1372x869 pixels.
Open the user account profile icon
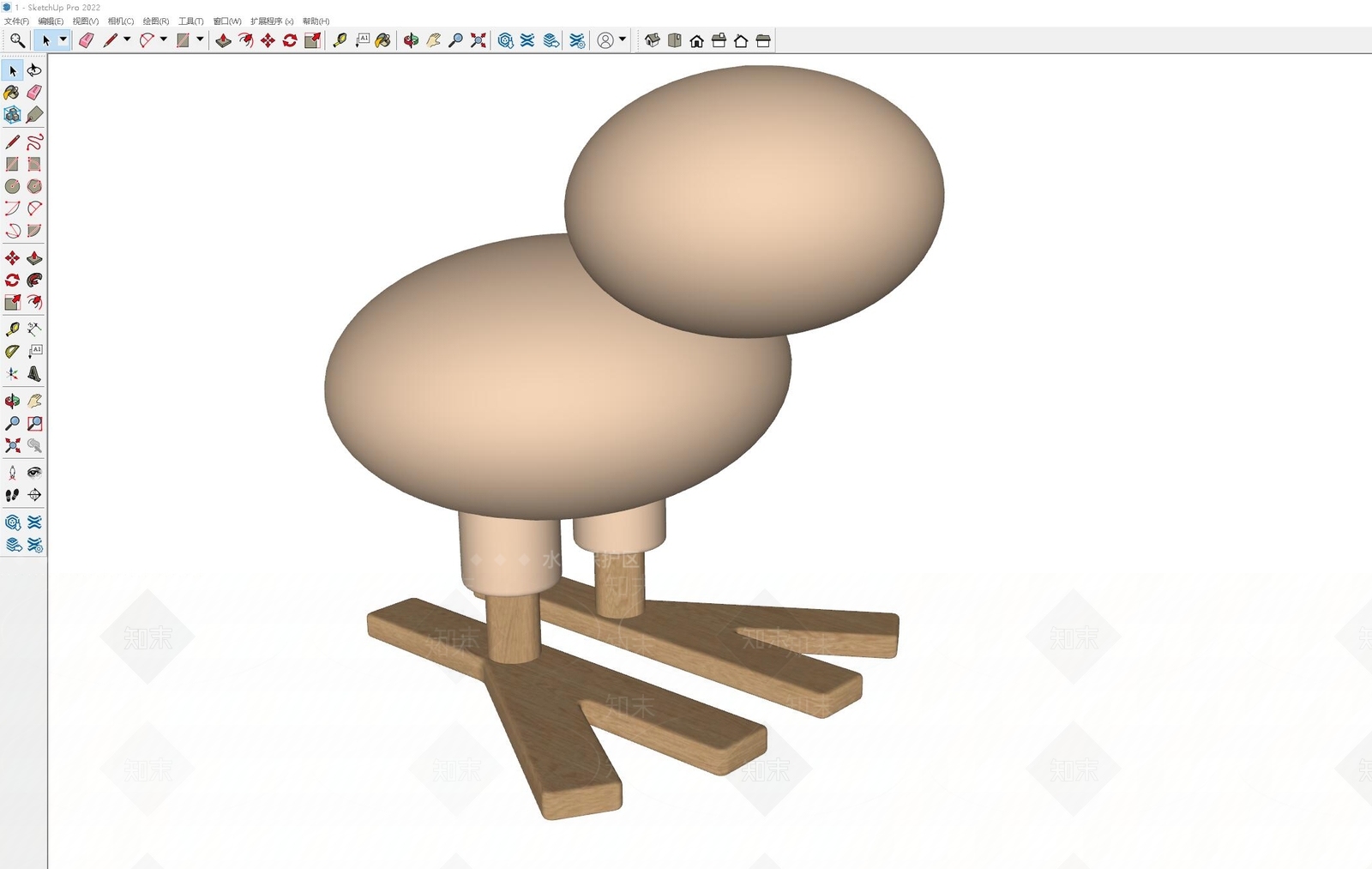coord(605,40)
